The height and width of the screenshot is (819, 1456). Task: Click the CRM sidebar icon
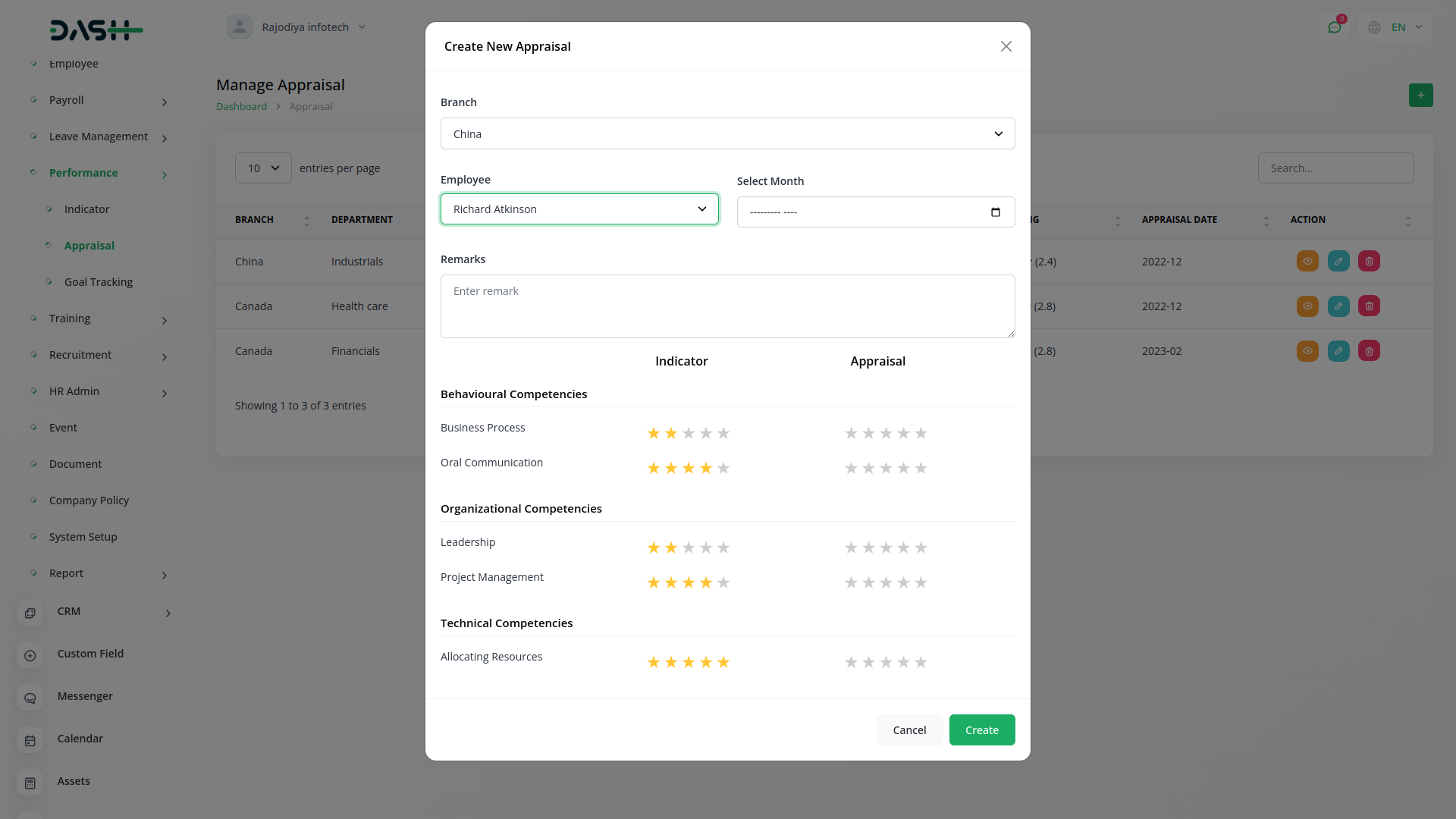[x=30, y=613]
